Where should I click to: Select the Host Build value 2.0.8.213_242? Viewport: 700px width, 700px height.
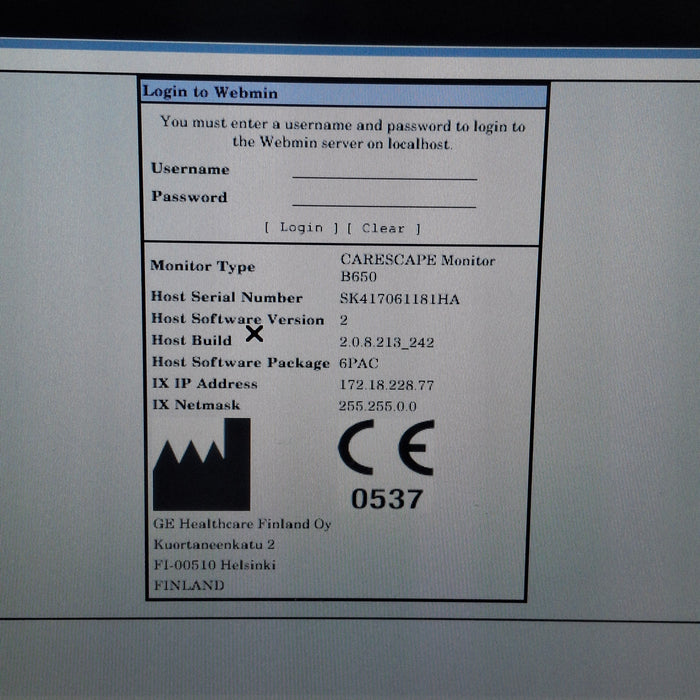[x=386, y=342]
